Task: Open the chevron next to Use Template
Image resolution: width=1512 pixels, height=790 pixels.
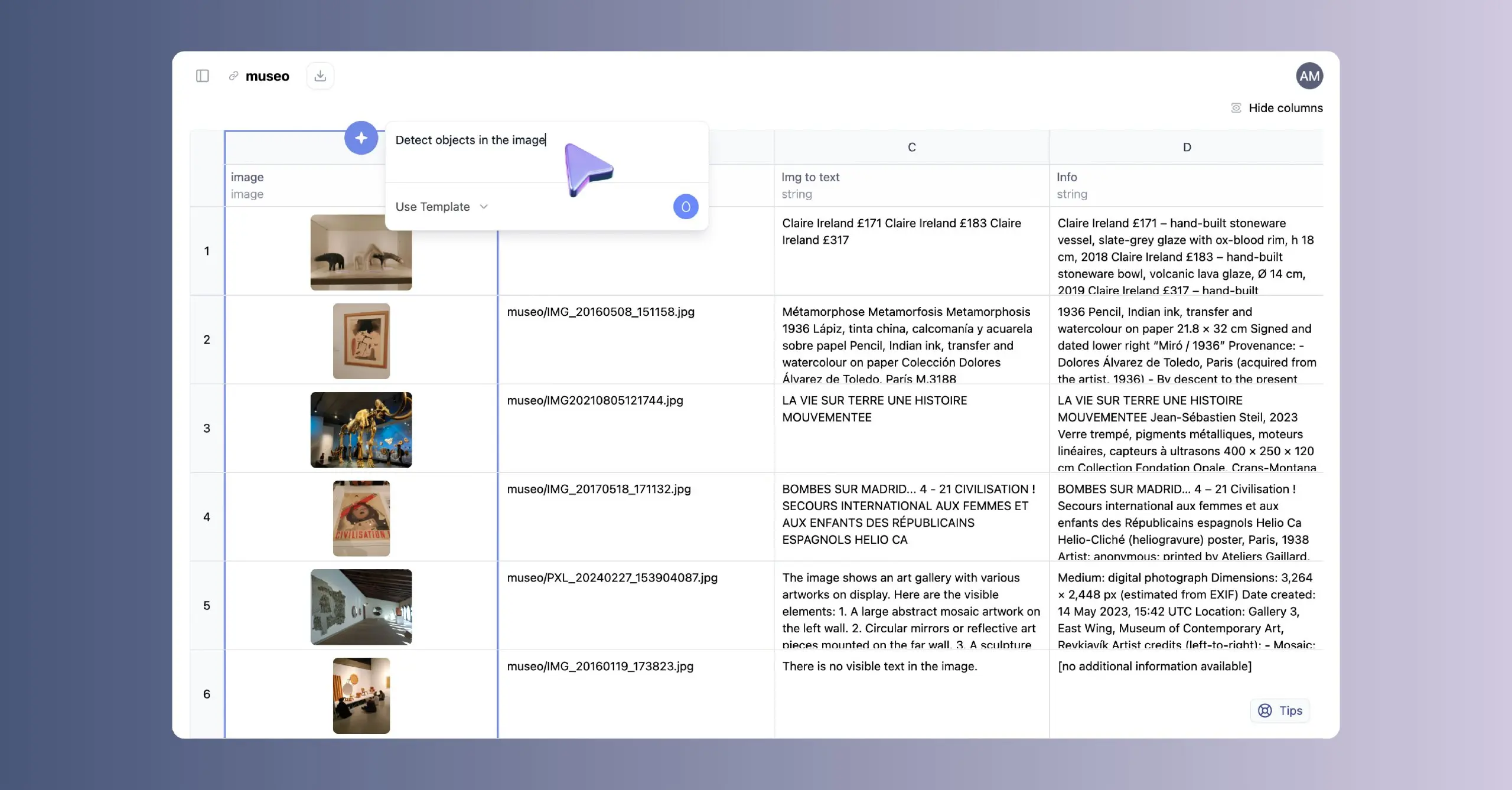Action: (x=483, y=207)
